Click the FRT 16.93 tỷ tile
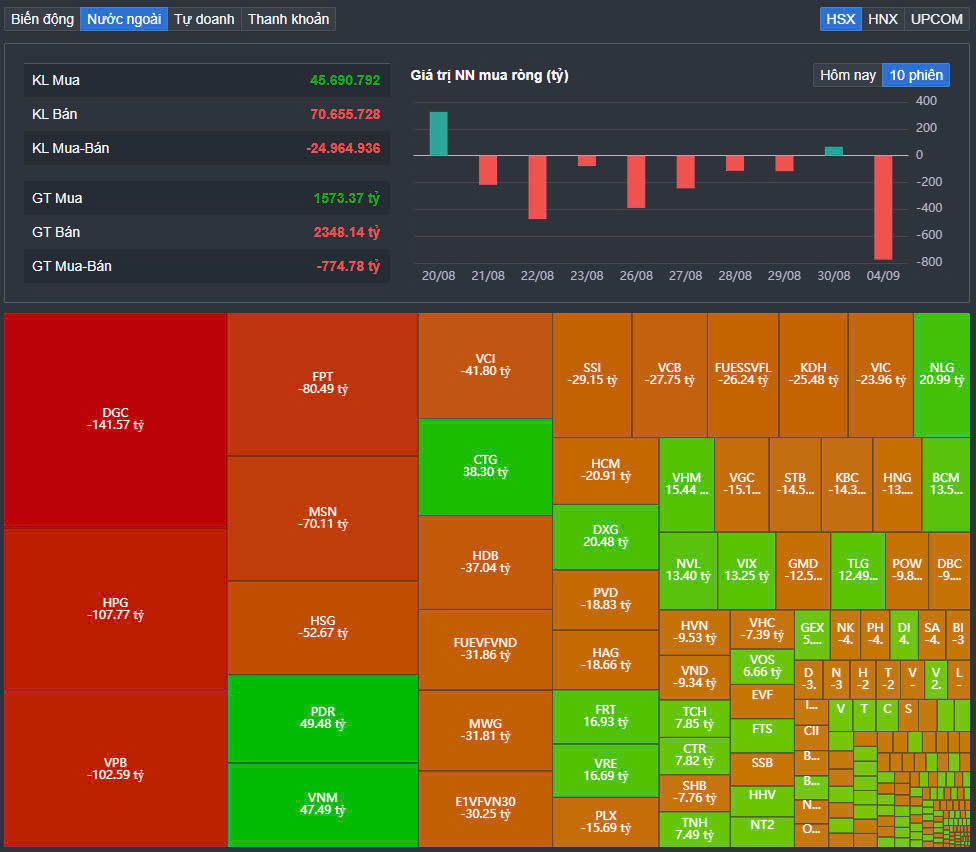This screenshot has height=852, width=976. click(606, 716)
